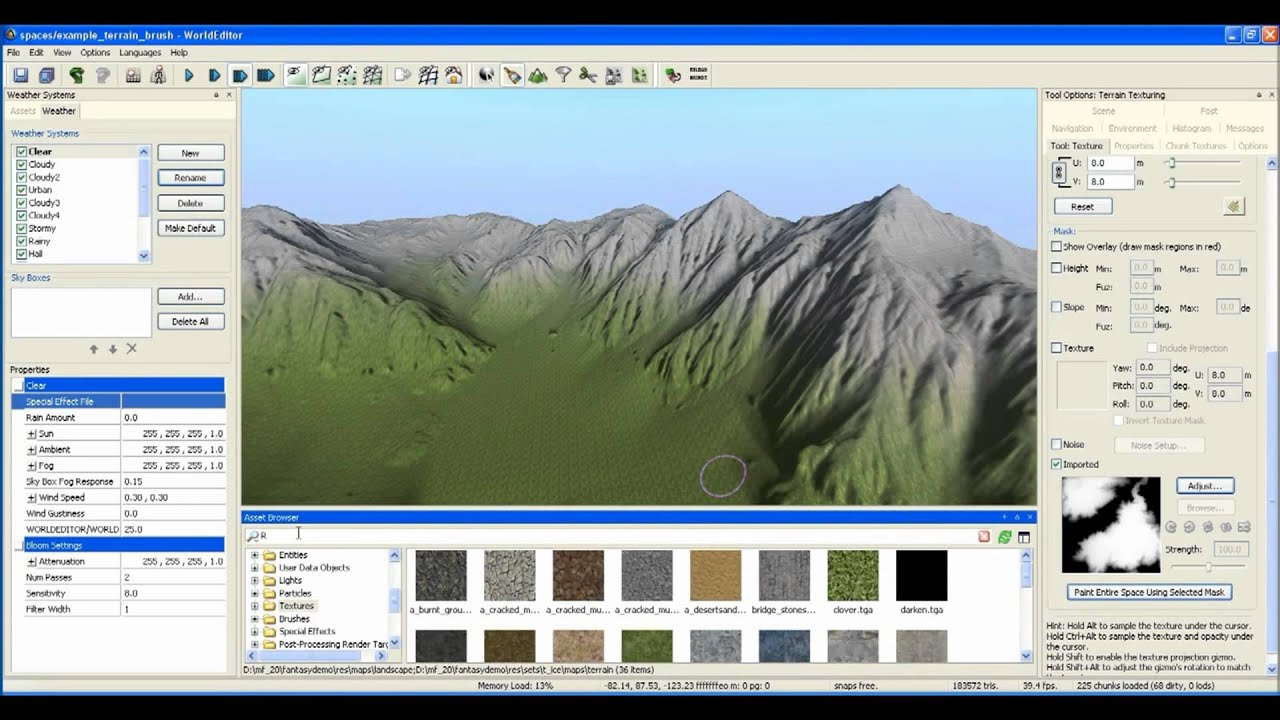Click the green icon right of Reset

[x=1234, y=206]
